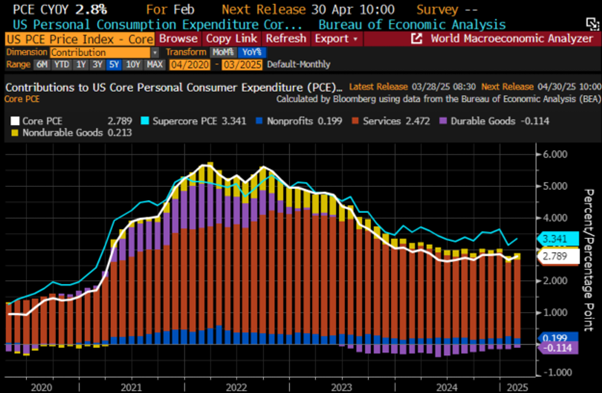This screenshot has width=602, height=393.
Task: Click the Calculated by Bloomberg note
Action: coord(438,99)
